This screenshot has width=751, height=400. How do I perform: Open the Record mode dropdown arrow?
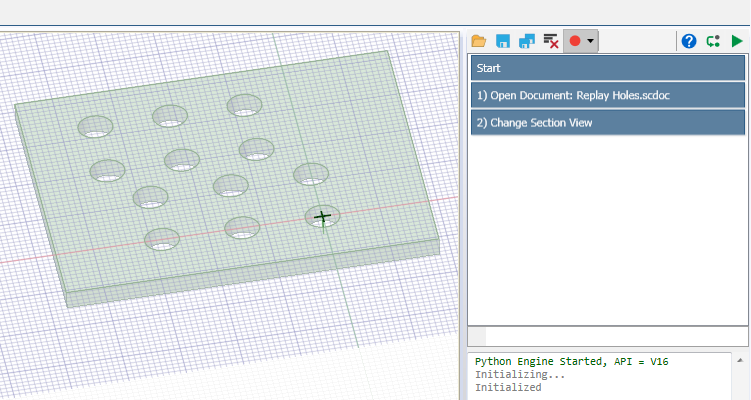591,41
